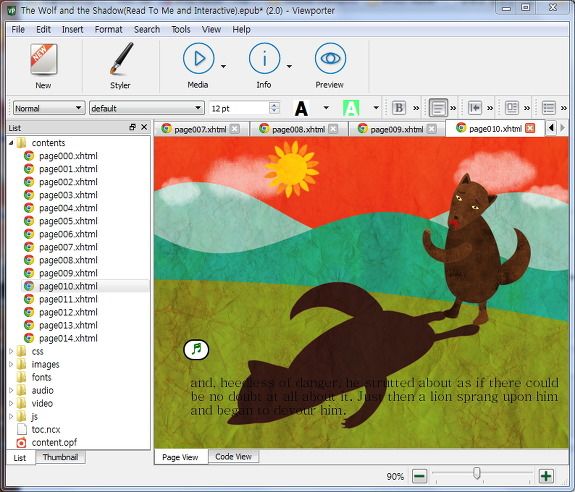Switch to Page View
The width and height of the screenshot is (575, 492).
click(180, 457)
